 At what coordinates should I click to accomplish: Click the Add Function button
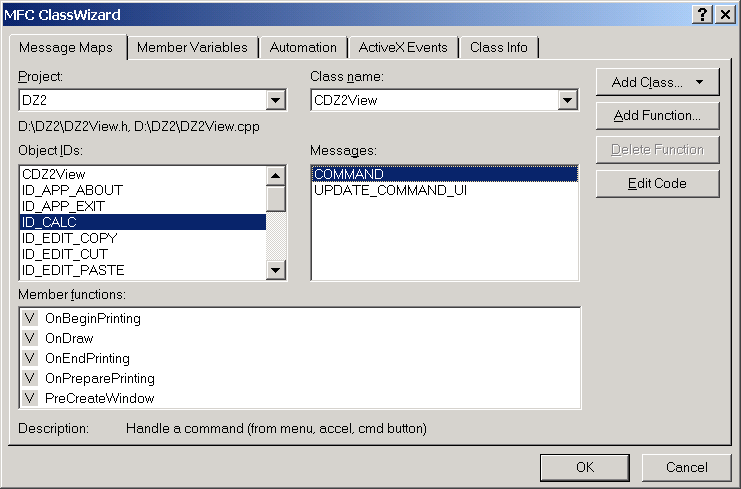pos(657,116)
